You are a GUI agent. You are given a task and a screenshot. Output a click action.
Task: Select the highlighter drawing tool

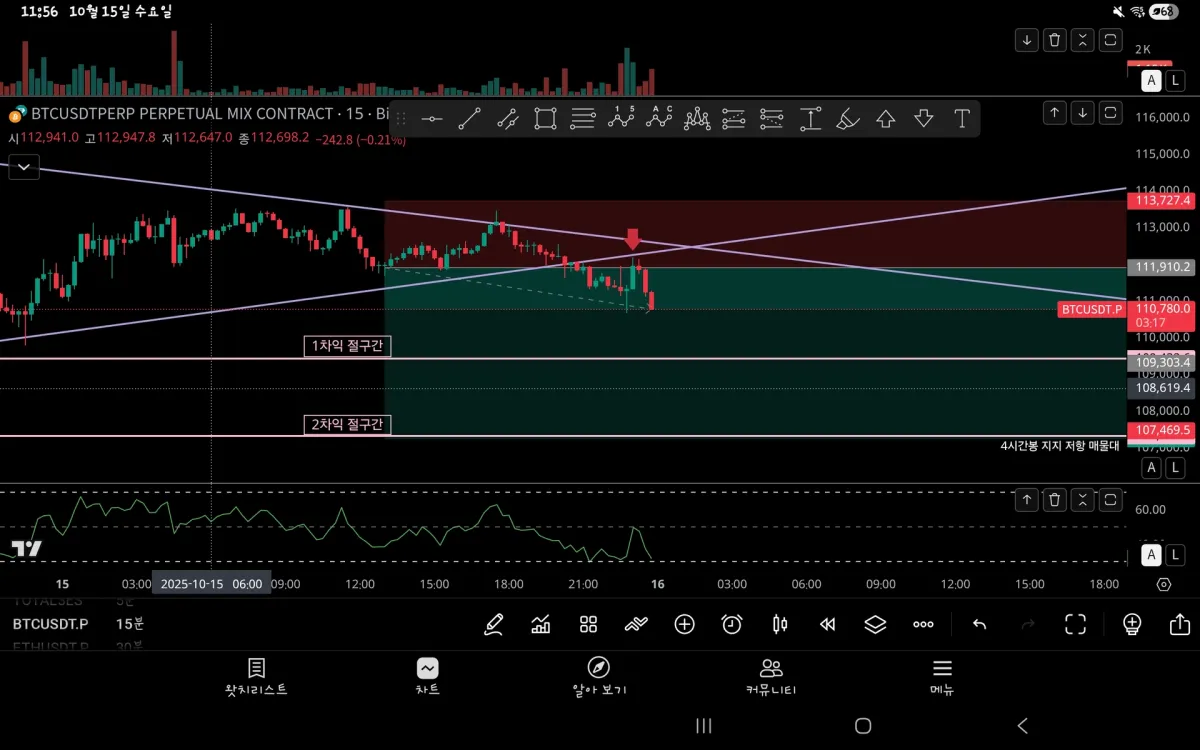coord(848,119)
